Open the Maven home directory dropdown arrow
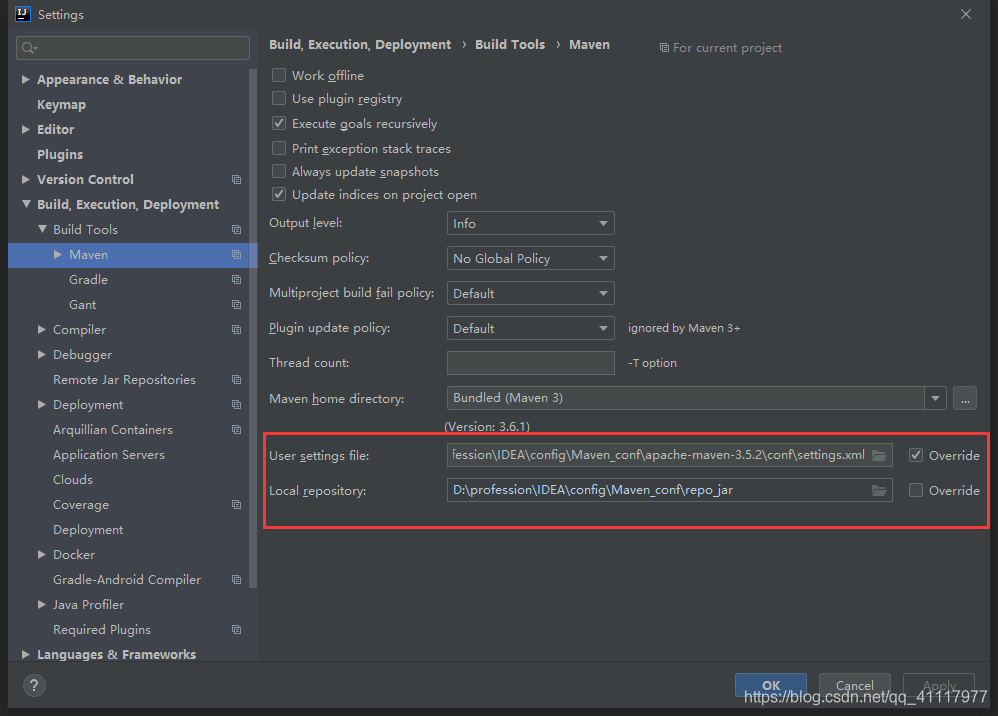Screen dimensions: 998x716 click(x=936, y=398)
